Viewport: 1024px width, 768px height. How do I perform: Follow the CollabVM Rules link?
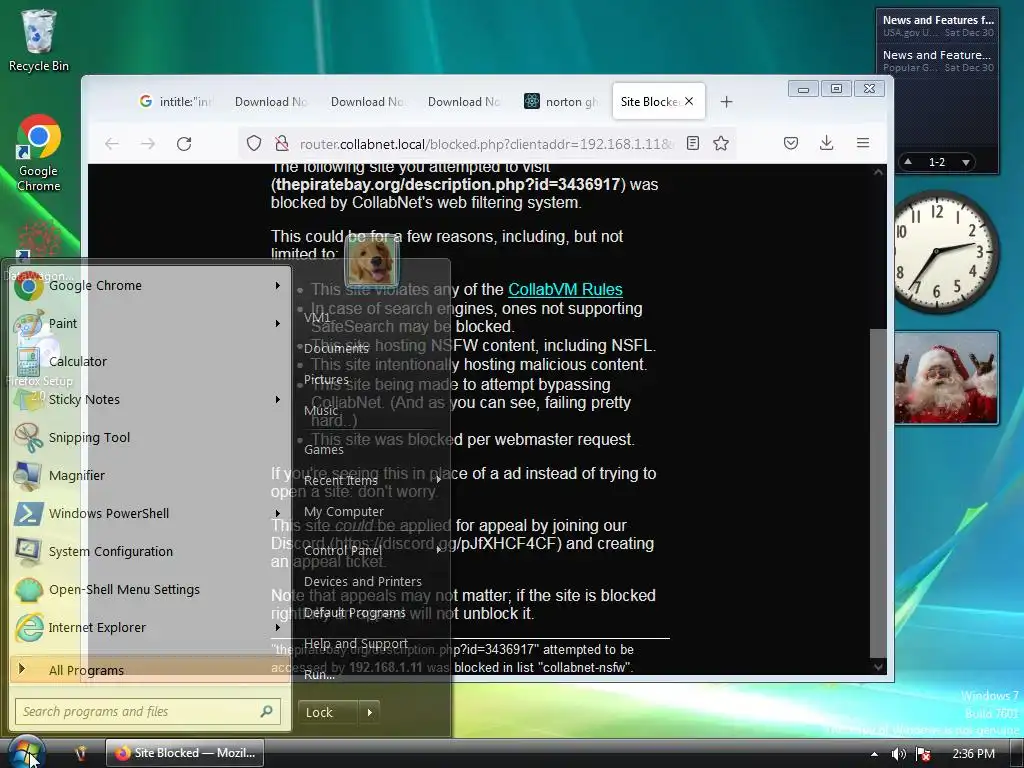coord(565,289)
